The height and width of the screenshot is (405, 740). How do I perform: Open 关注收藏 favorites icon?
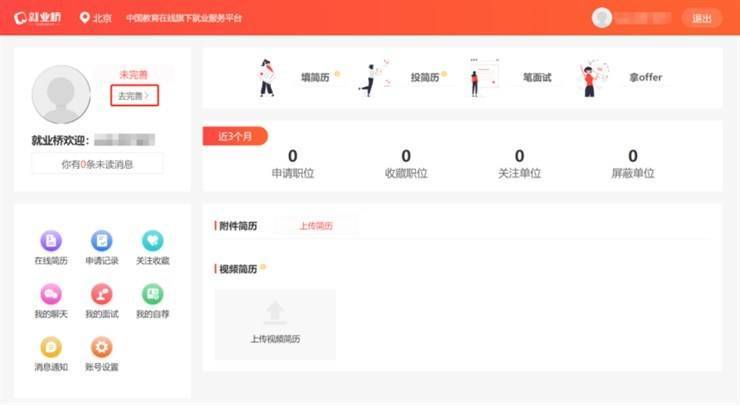(x=152, y=241)
